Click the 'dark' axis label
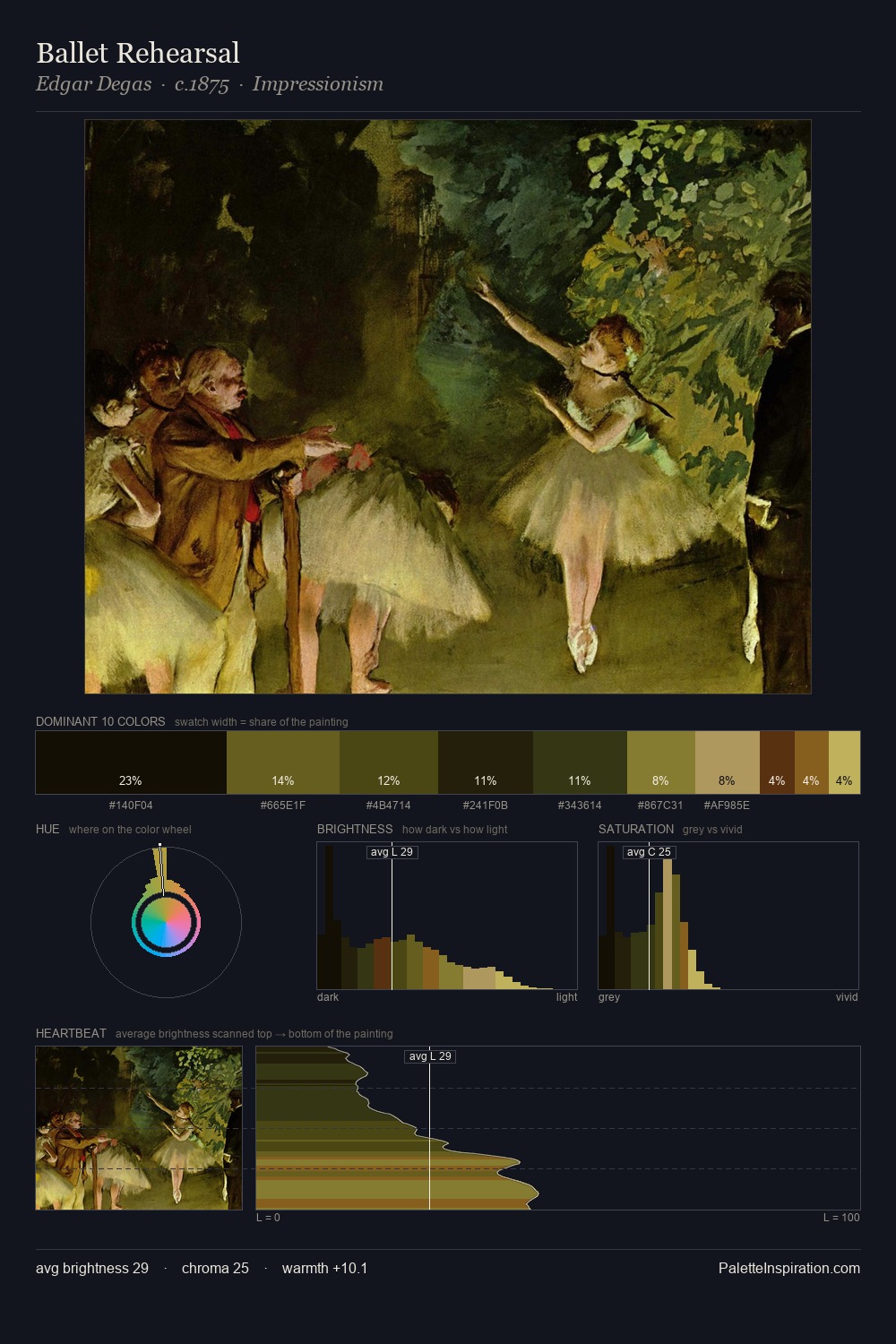Viewport: 896px width, 1344px height. [x=328, y=996]
